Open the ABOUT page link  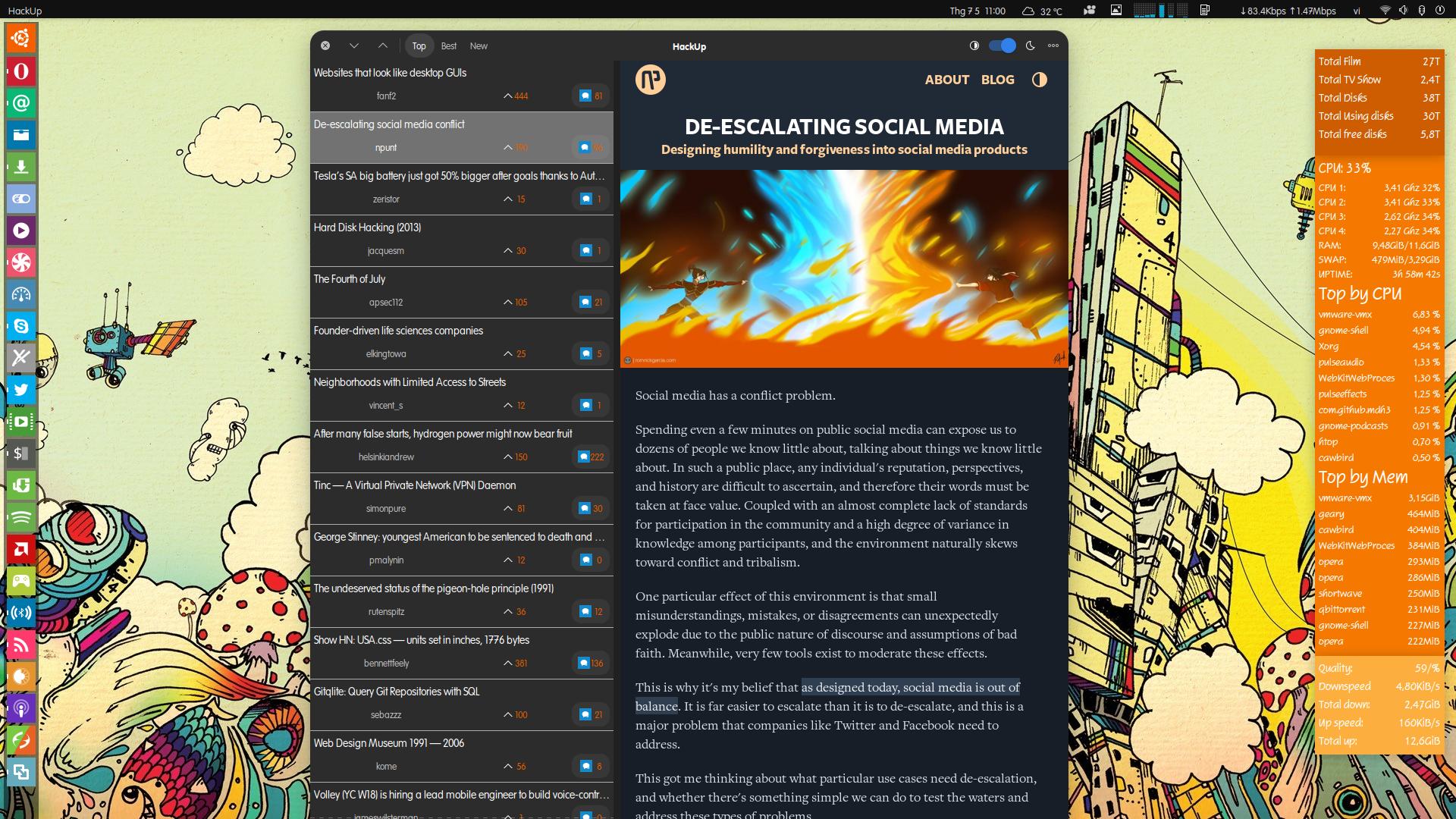click(x=947, y=80)
